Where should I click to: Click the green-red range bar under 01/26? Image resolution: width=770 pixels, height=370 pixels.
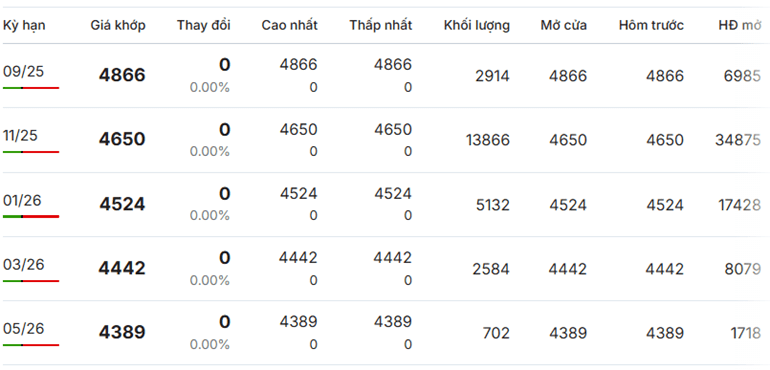click(31, 216)
